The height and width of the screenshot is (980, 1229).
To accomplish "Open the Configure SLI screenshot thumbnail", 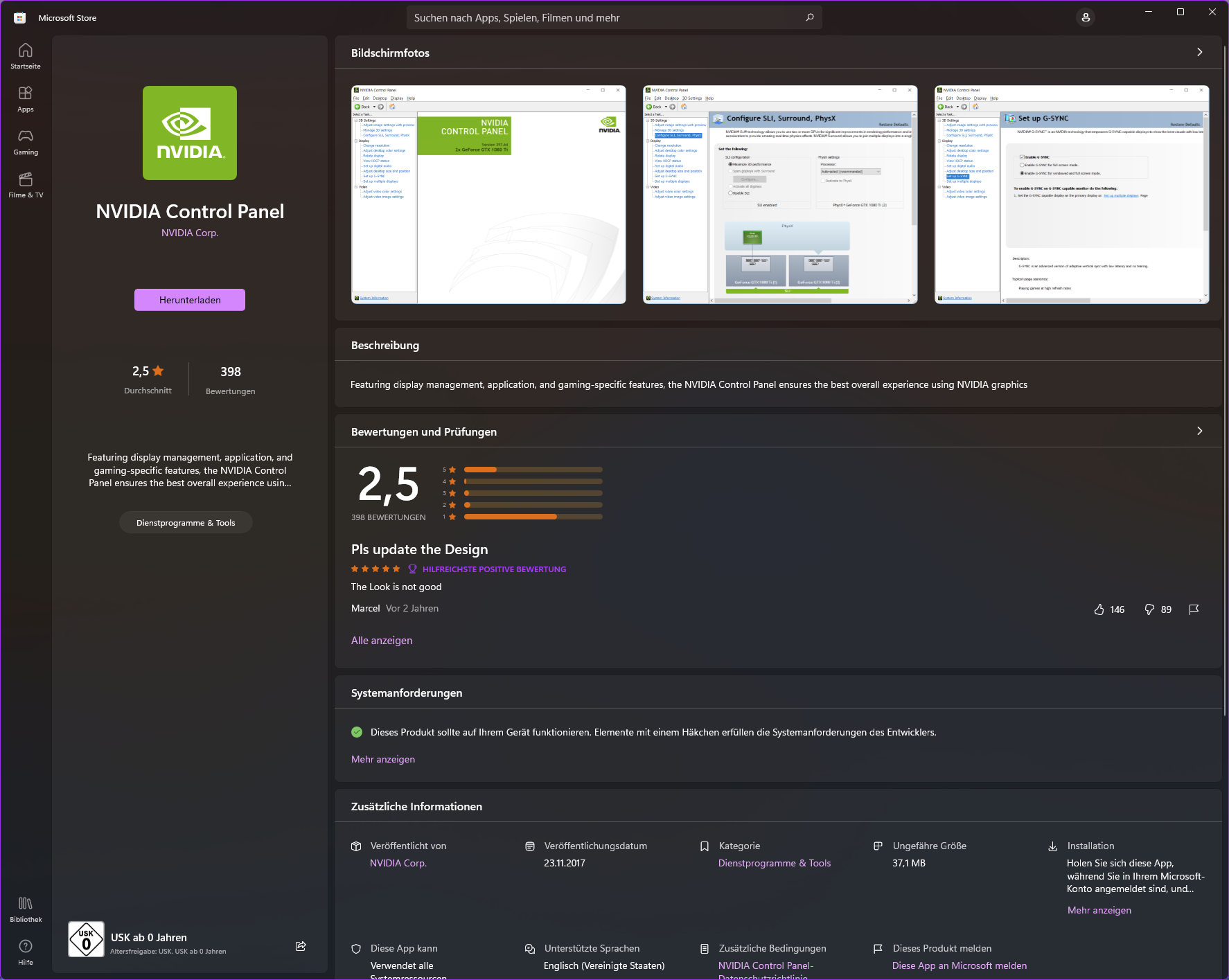I will point(780,195).
